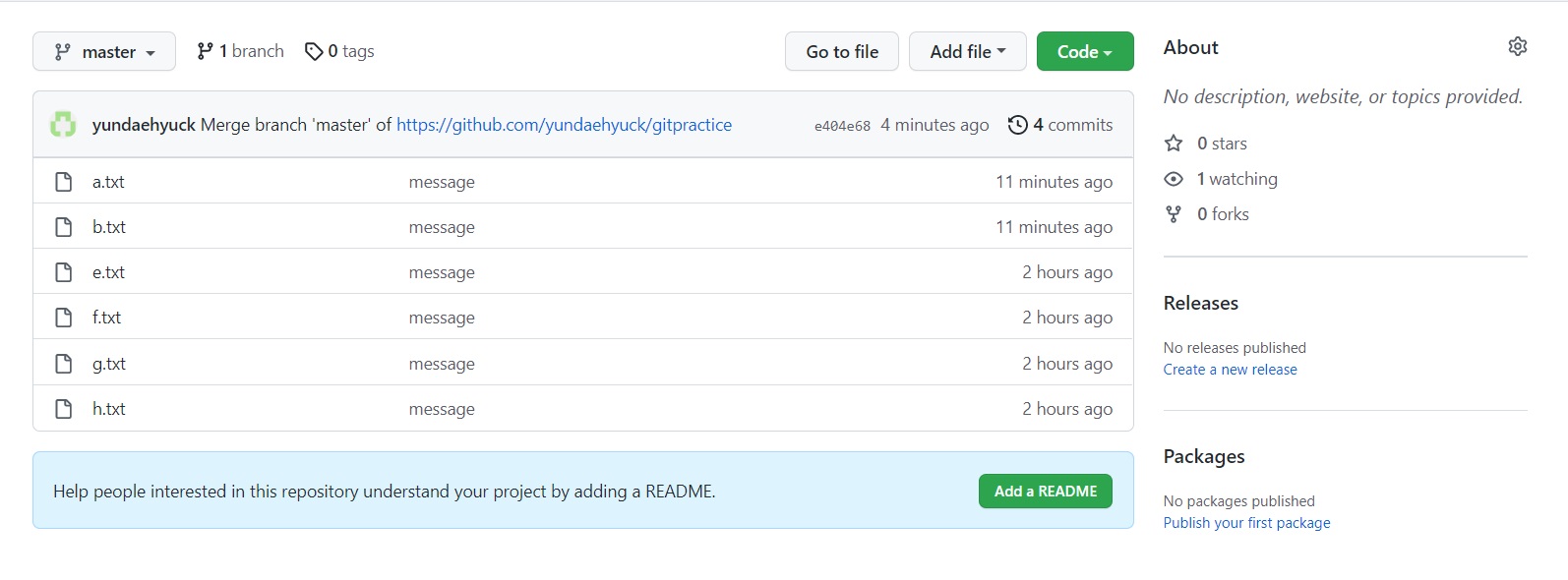Image resolution: width=1568 pixels, height=580 pixels.
Task: Click the Add a README button
Action: (x=1046, y=492)
